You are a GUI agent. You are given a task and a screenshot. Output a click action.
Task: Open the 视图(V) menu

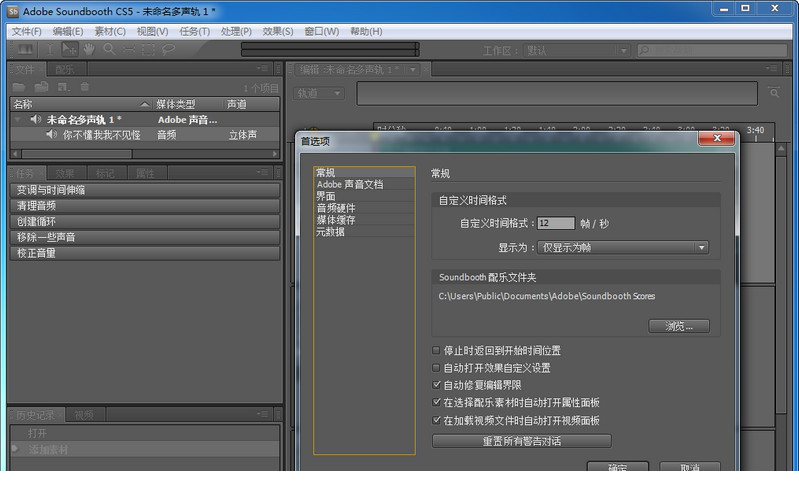(152, 32)
